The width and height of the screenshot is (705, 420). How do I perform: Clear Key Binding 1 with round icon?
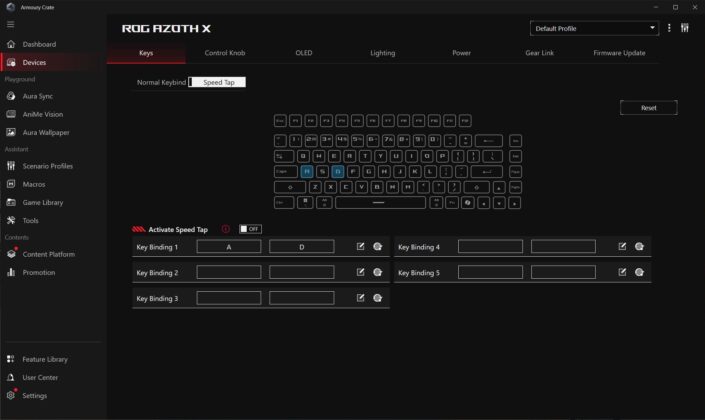coord(377,246)
